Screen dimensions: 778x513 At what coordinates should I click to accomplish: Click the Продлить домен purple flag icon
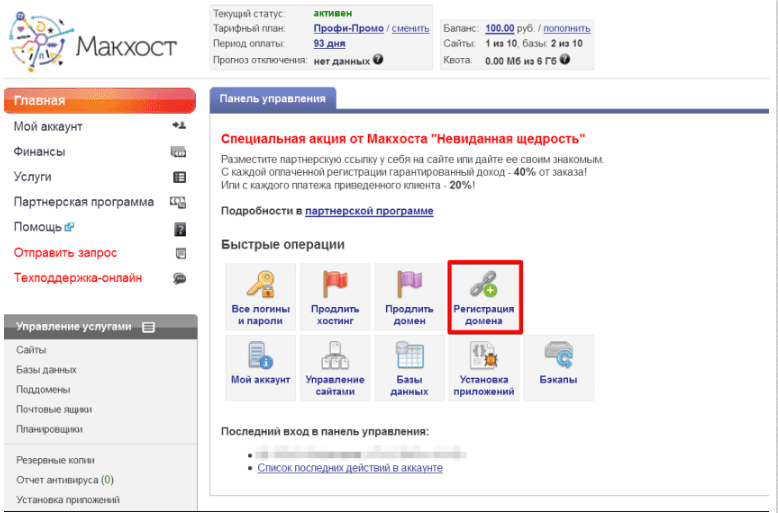[x=409, y=284]
